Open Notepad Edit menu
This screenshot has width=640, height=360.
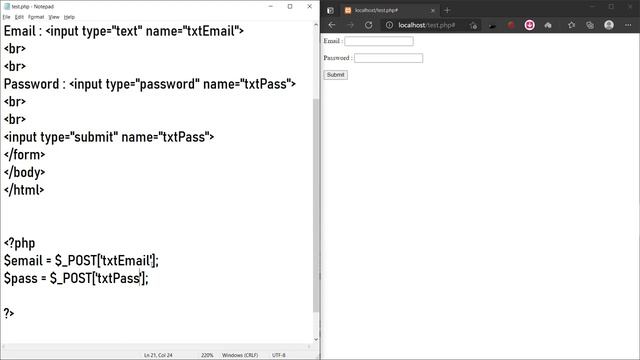(19, 17)
